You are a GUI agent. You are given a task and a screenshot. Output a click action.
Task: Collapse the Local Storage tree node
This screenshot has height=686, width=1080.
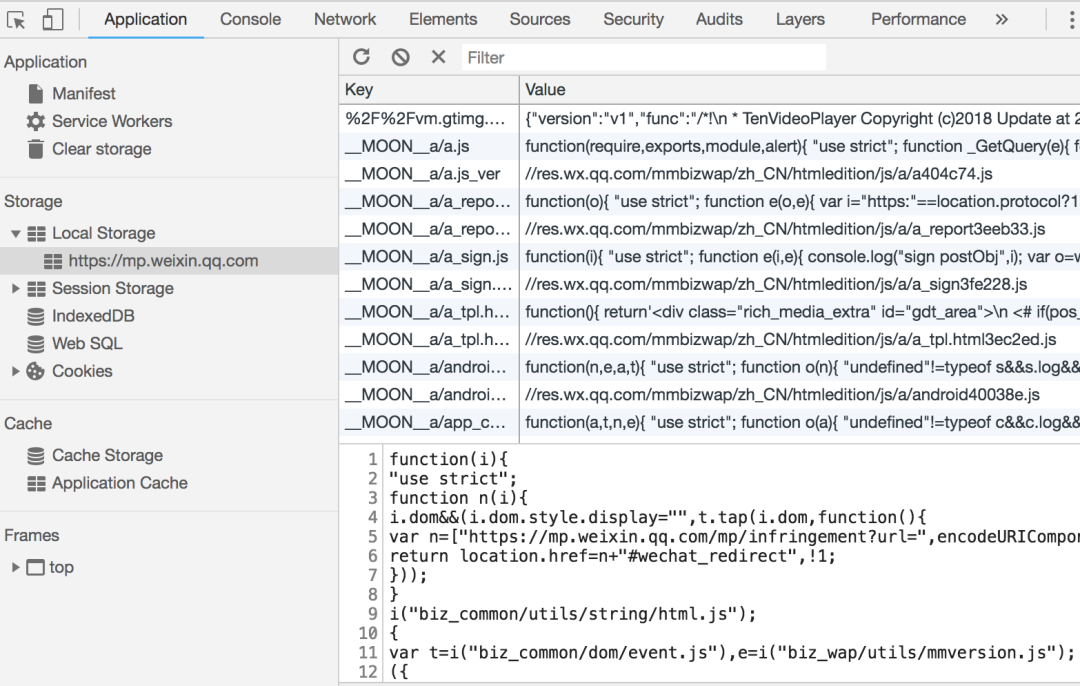[x=15, y=233]
